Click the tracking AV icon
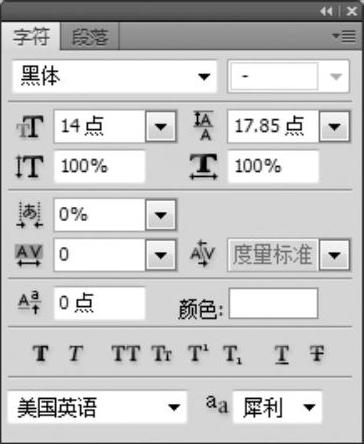The width and height of the screenshot is (364, 444). pyautogui.click(x=29, y=255)
